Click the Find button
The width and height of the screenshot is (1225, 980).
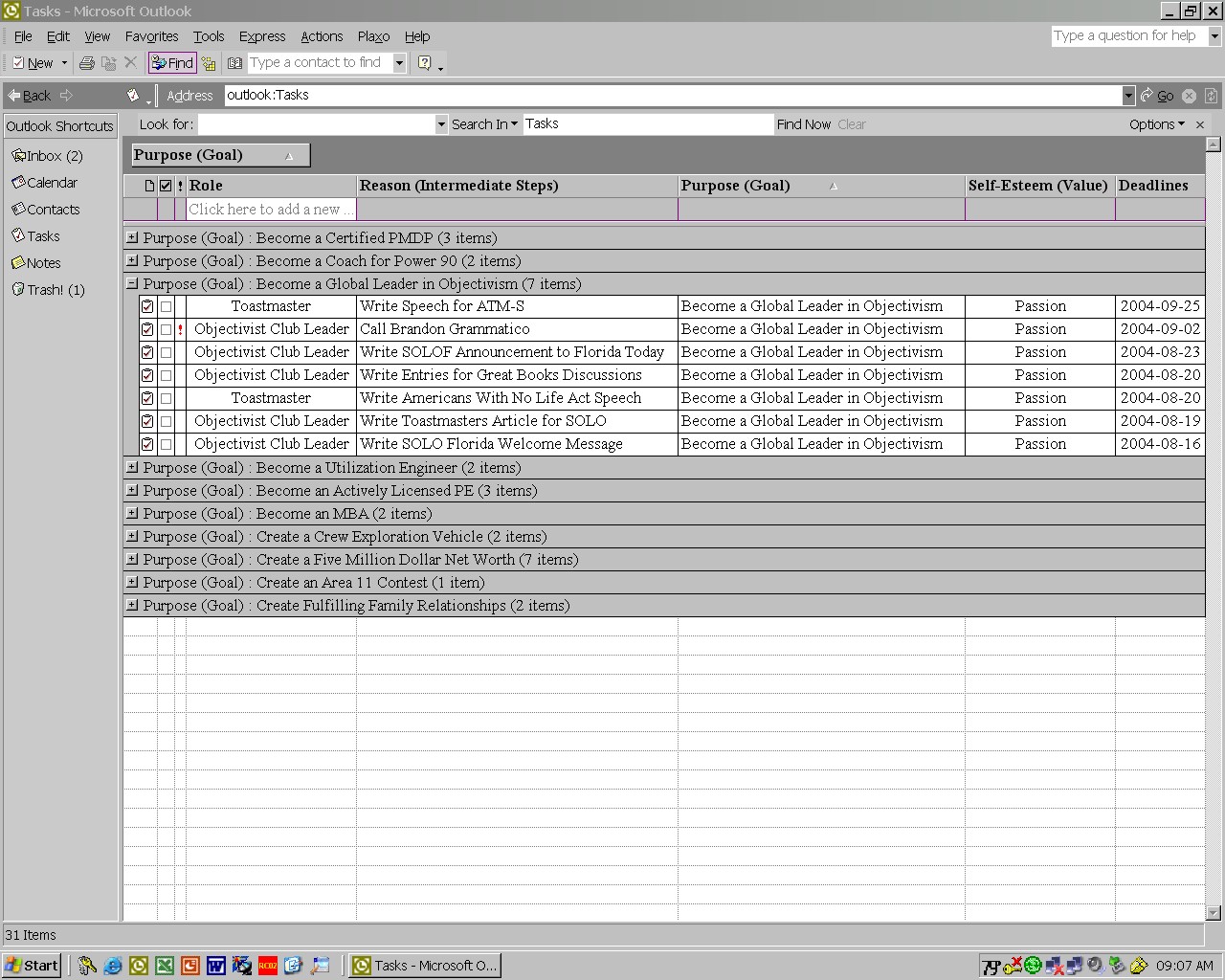point(172,63)
